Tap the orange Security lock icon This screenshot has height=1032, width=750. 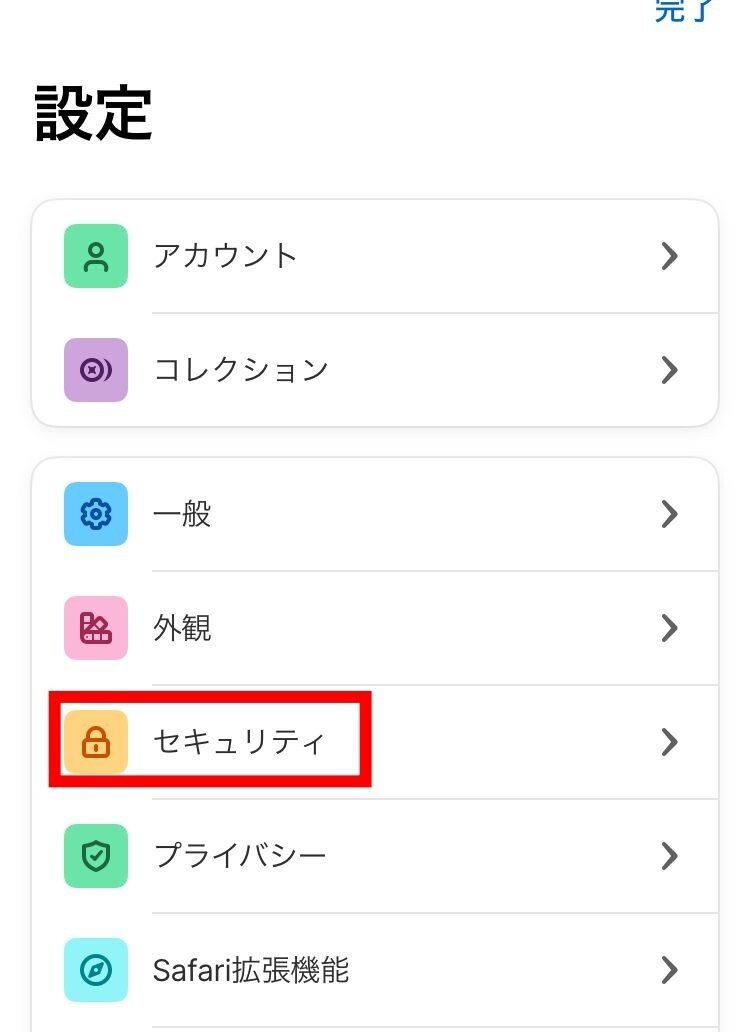pos(96,742)
